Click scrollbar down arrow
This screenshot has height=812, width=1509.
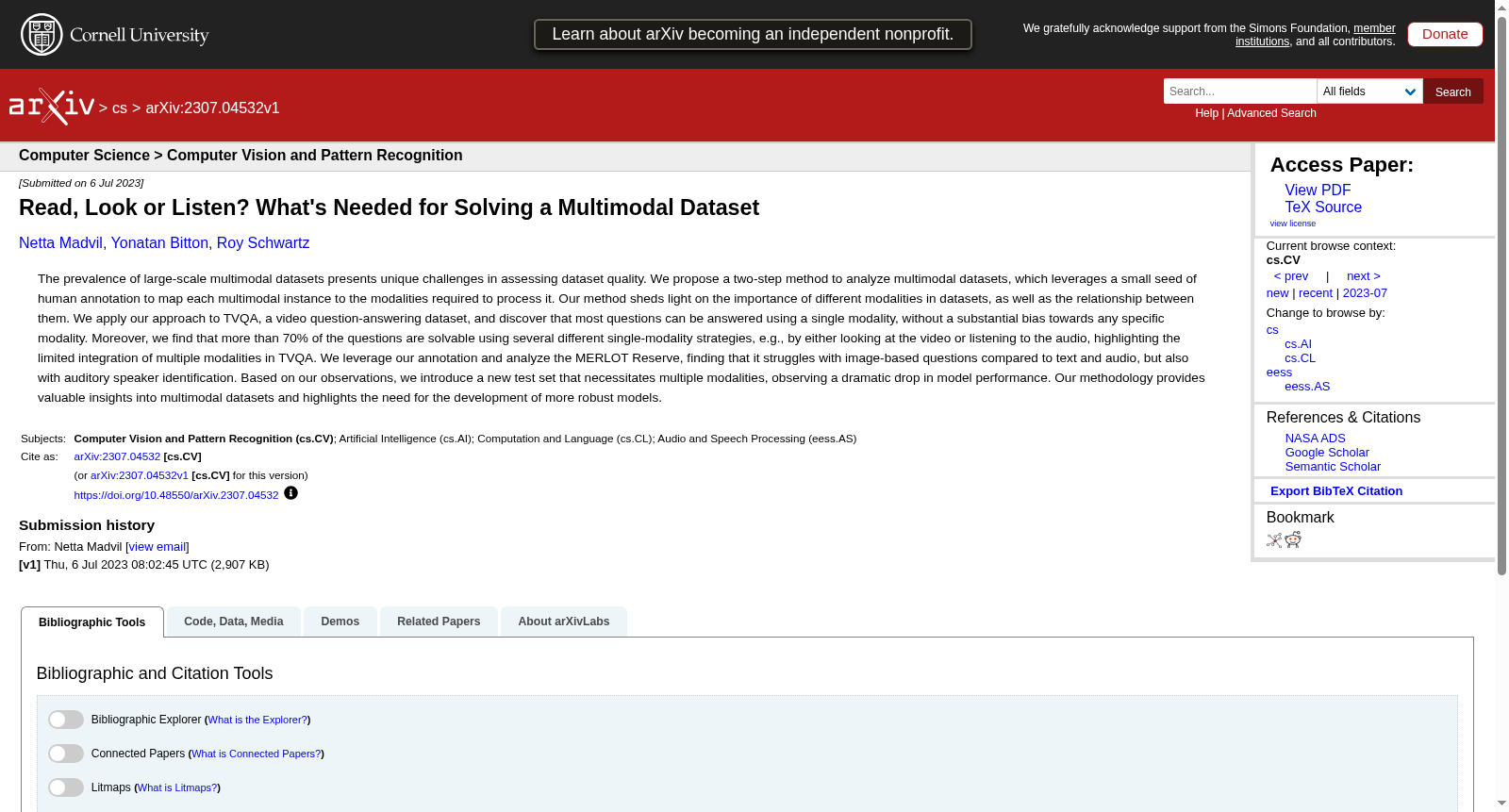point(1501,804)
